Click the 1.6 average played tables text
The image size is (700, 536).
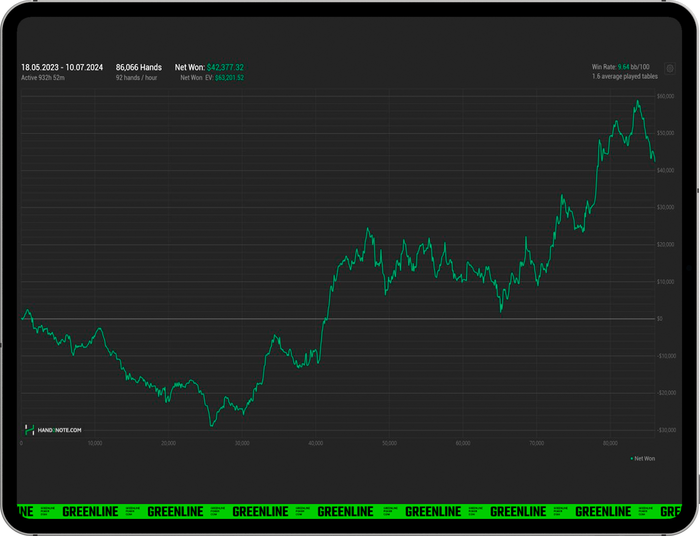tap(625, 77)
